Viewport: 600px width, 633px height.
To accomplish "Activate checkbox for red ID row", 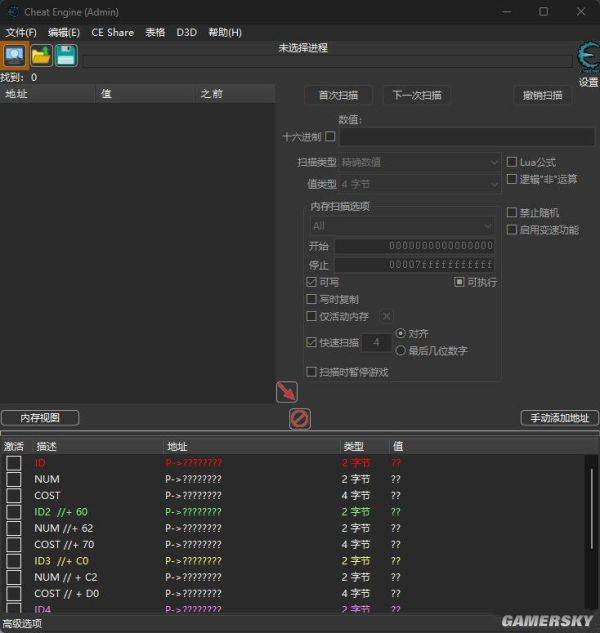I will pos(14,463).
